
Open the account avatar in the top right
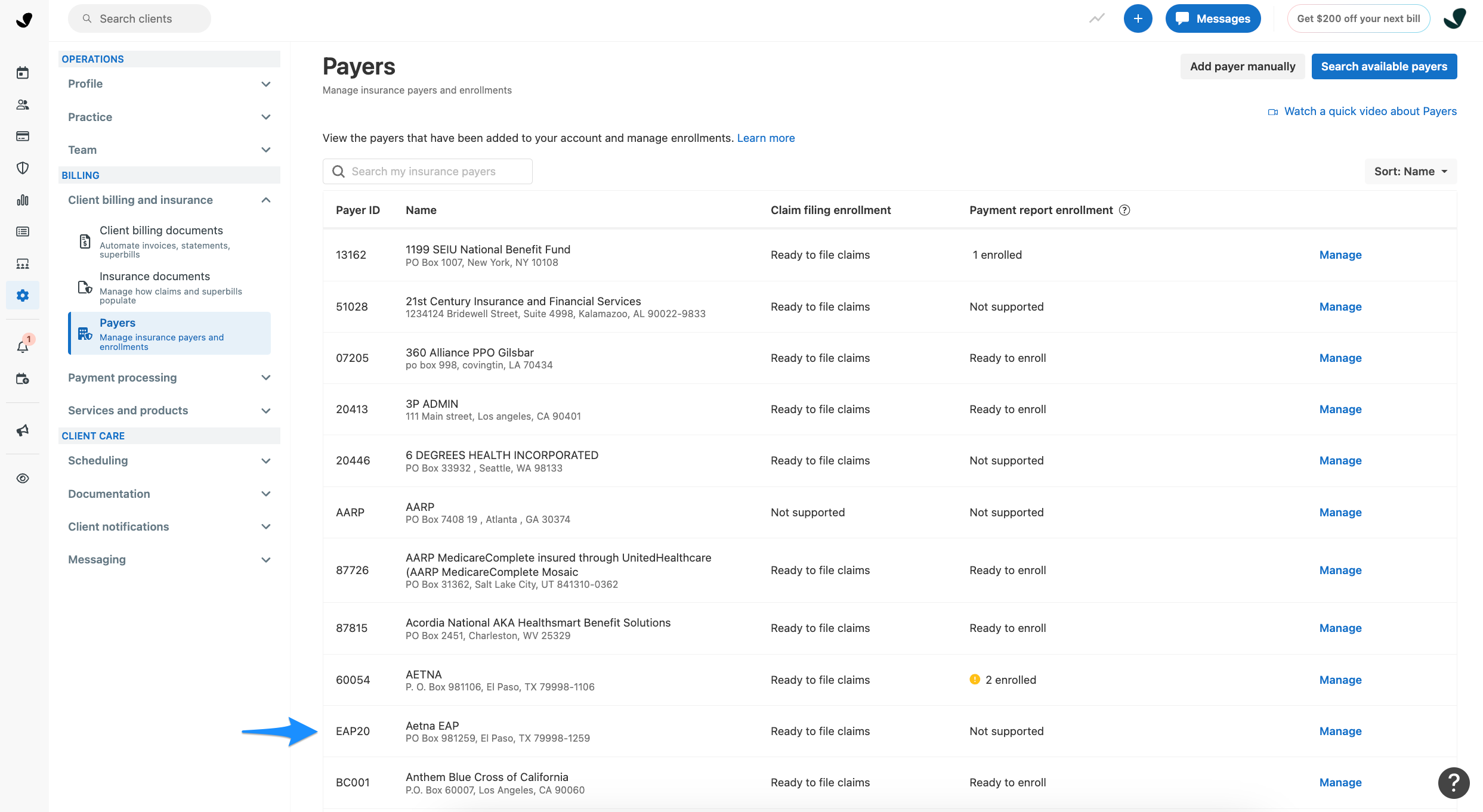tap(1455, 18)
